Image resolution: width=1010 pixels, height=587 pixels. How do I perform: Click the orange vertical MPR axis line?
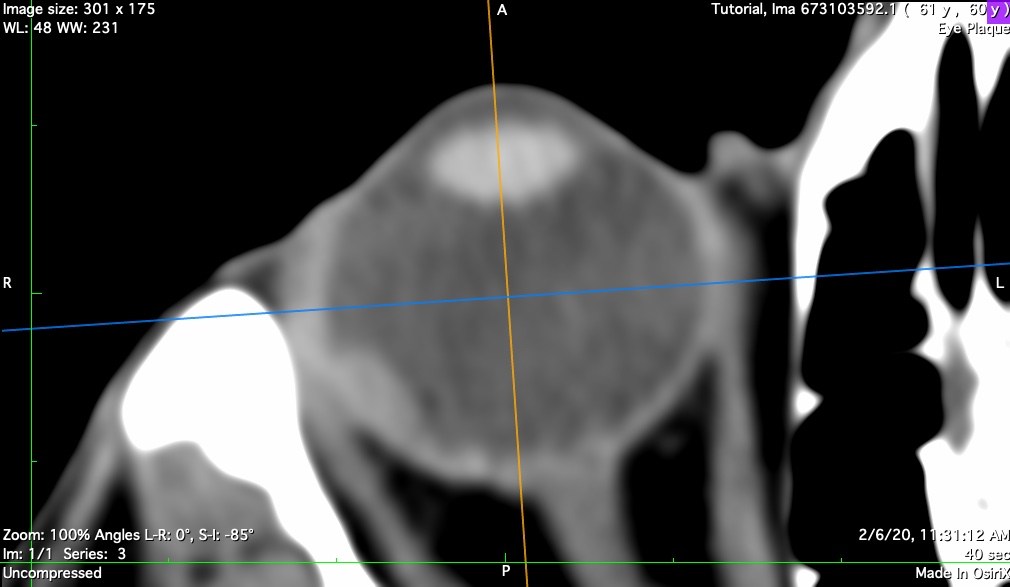tap(499, 150)
